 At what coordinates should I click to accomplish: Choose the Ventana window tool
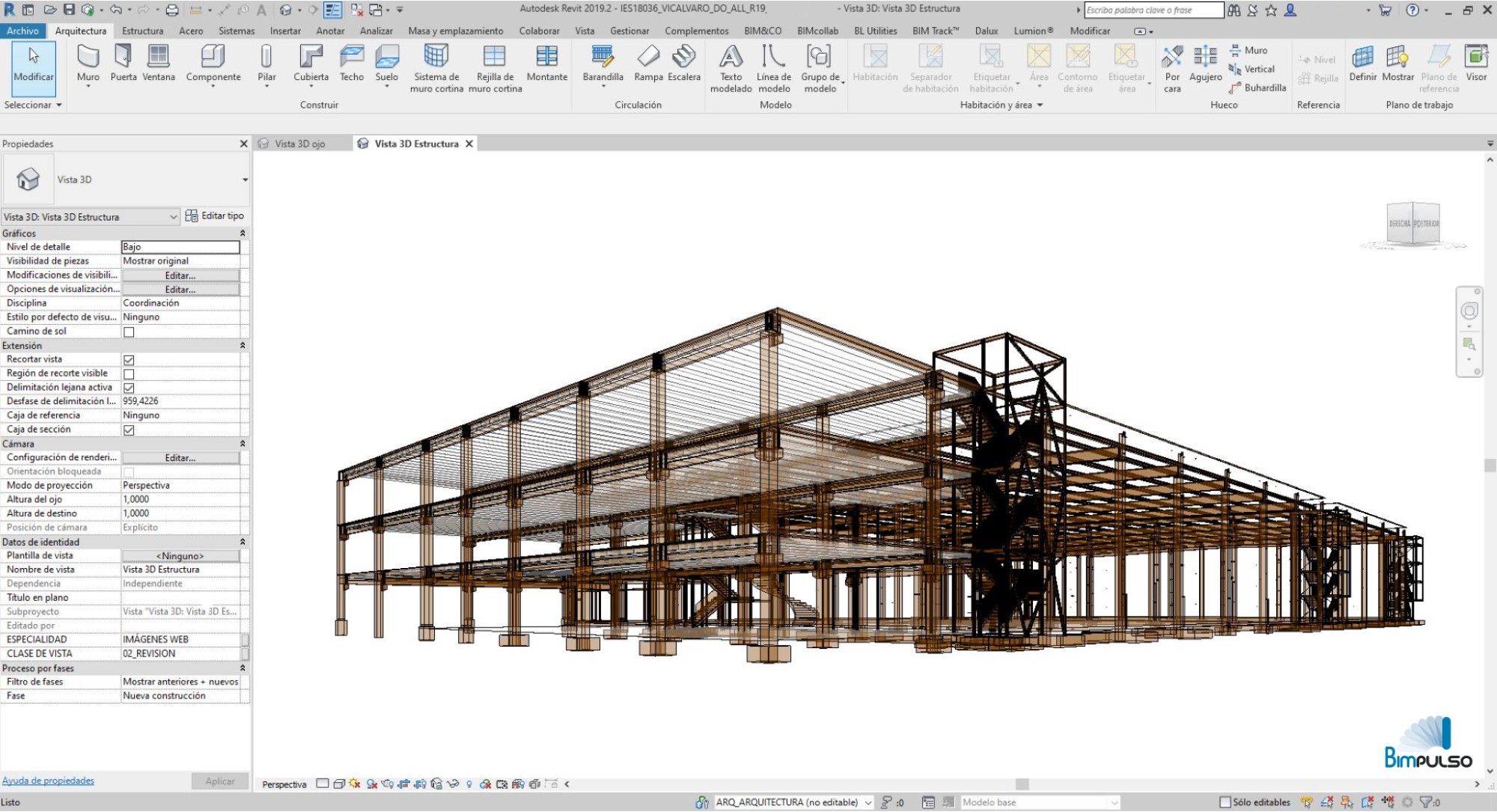159,64
